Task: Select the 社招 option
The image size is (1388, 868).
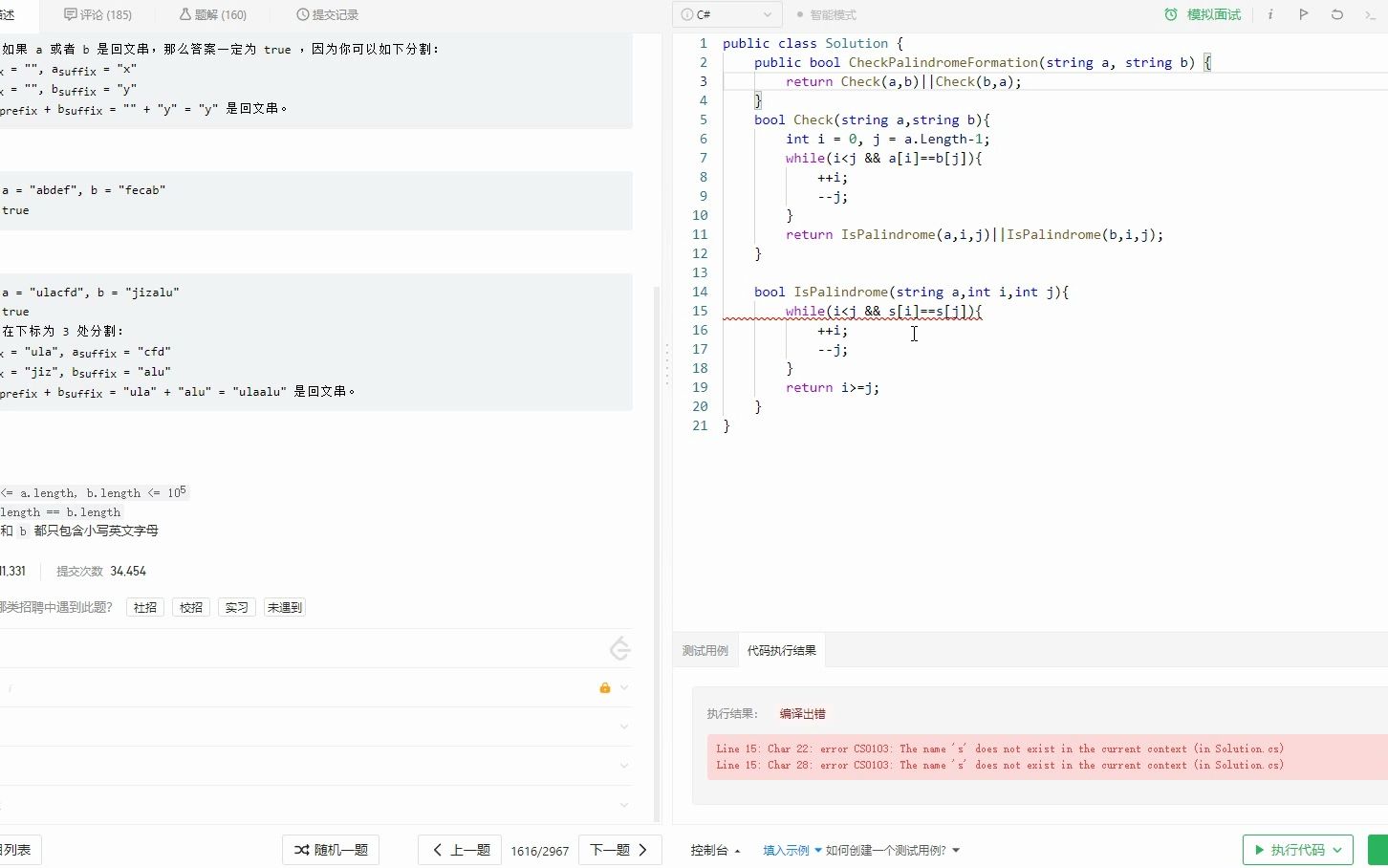Action: point(144,607)
